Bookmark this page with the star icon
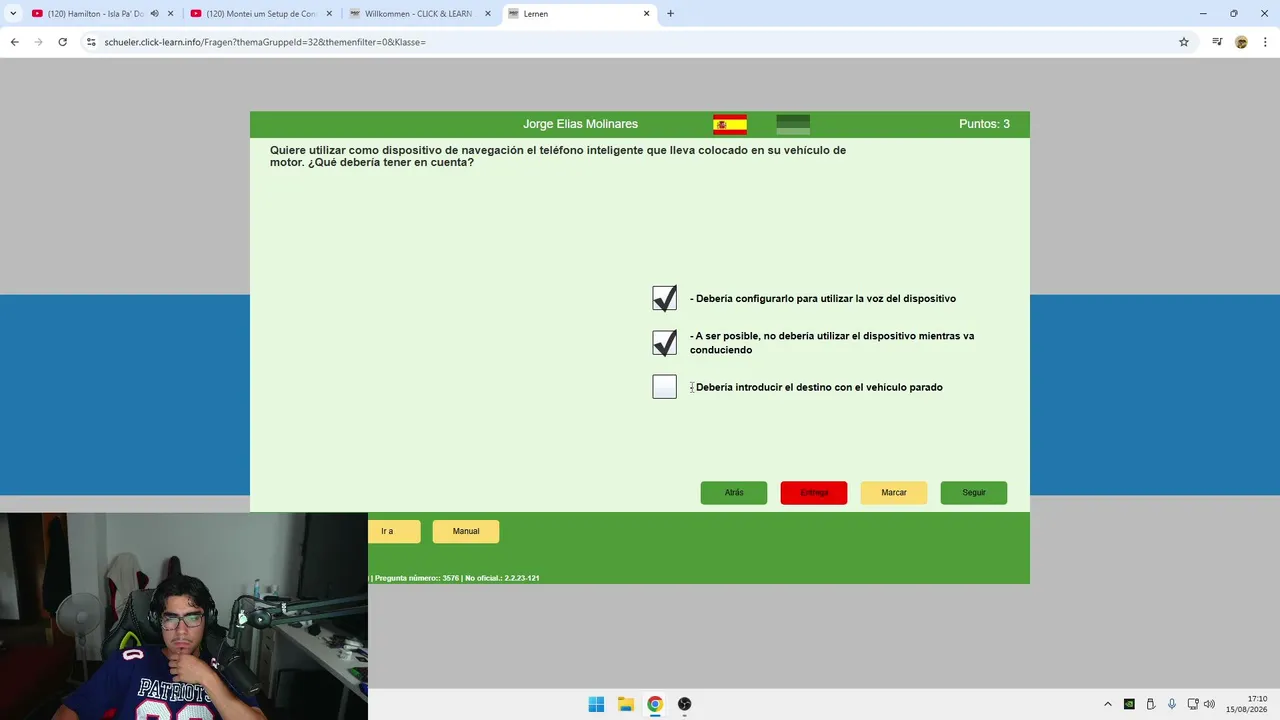Image resolution: width=1280 pixels, height=720 pixels. pyautogui.click(x=1184, y=42)
